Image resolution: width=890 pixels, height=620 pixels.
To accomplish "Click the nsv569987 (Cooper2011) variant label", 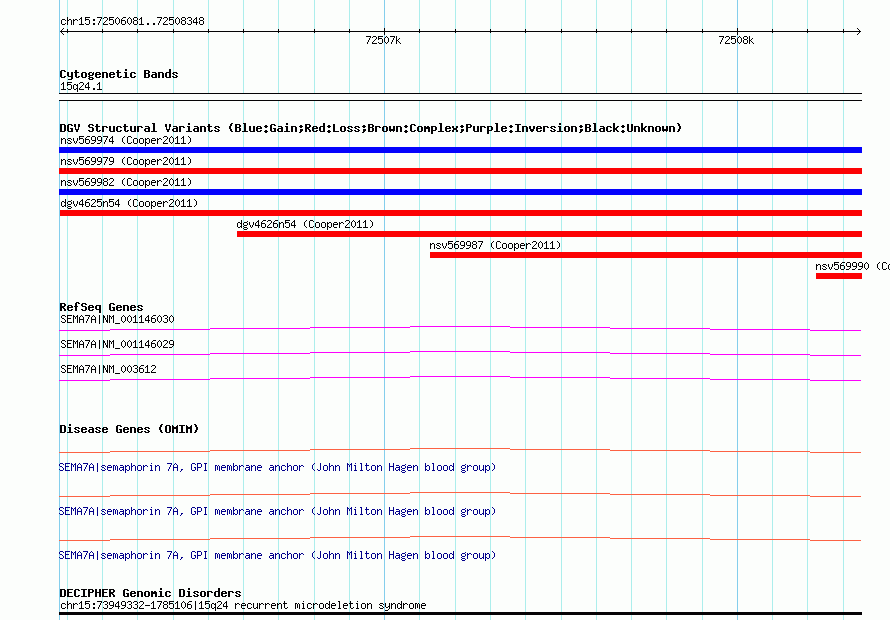I will 495,245.
